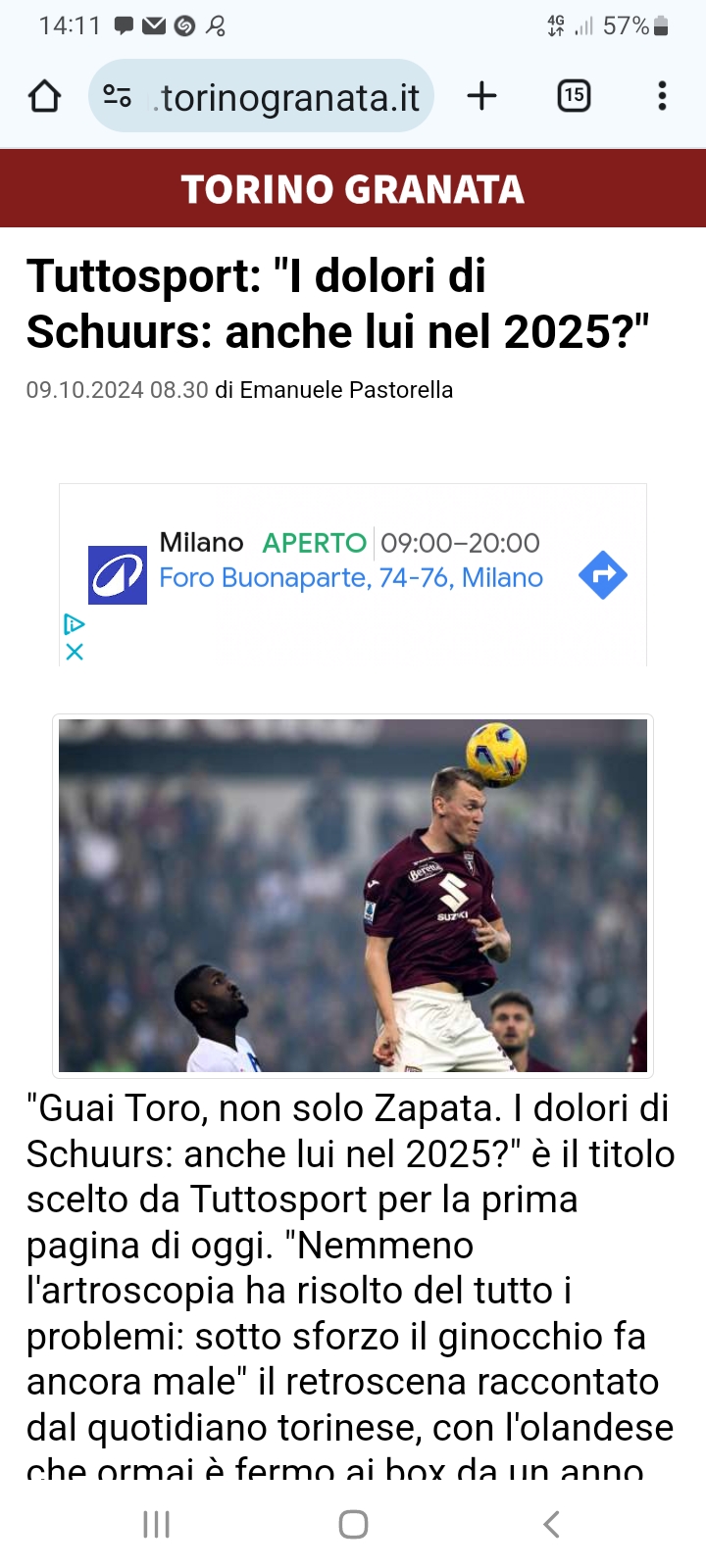
Task: Tap the article headline about Schuurs
Action: [x=338, y=304]
